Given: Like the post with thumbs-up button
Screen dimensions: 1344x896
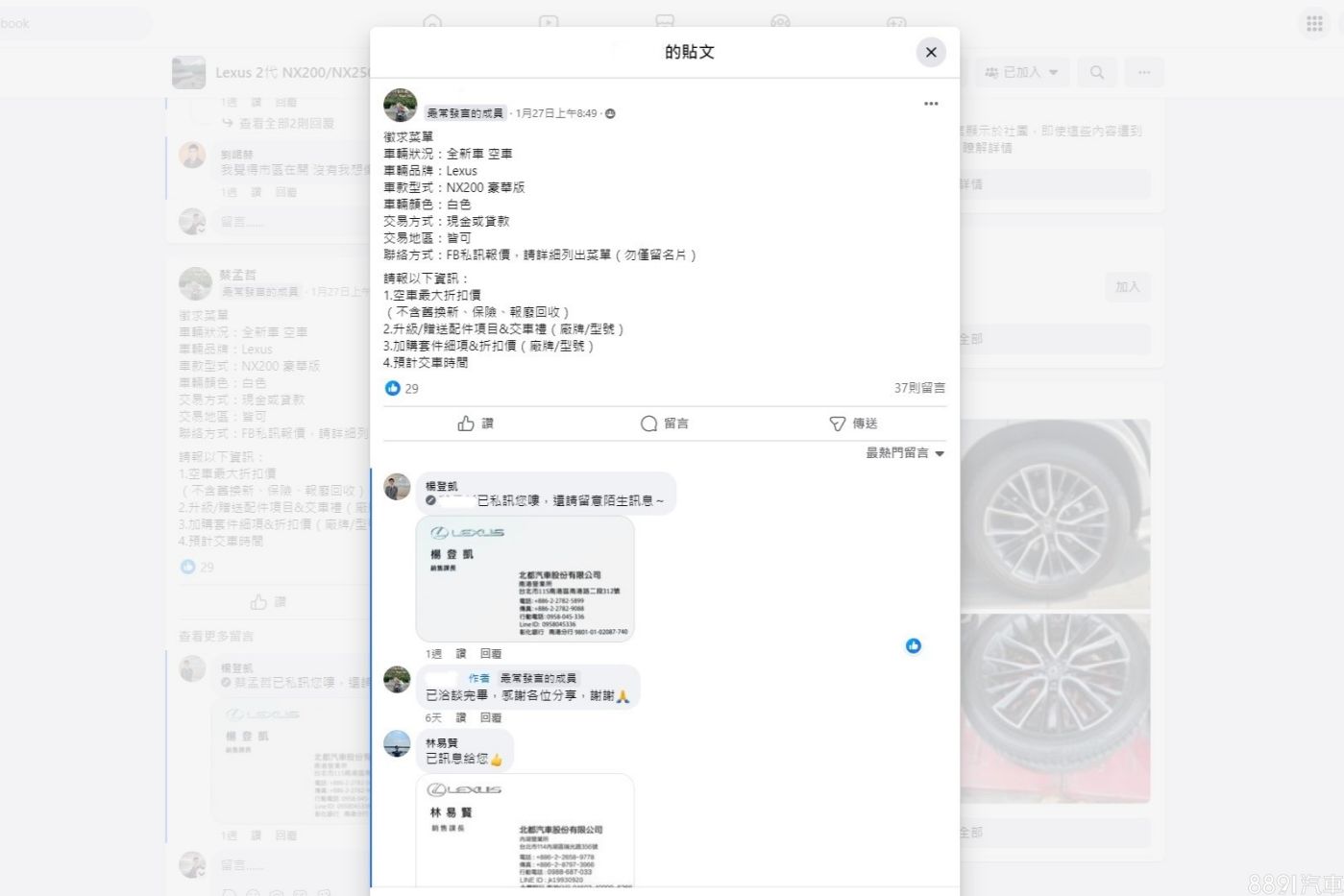Looking at the screenshot, I should 476,424.
